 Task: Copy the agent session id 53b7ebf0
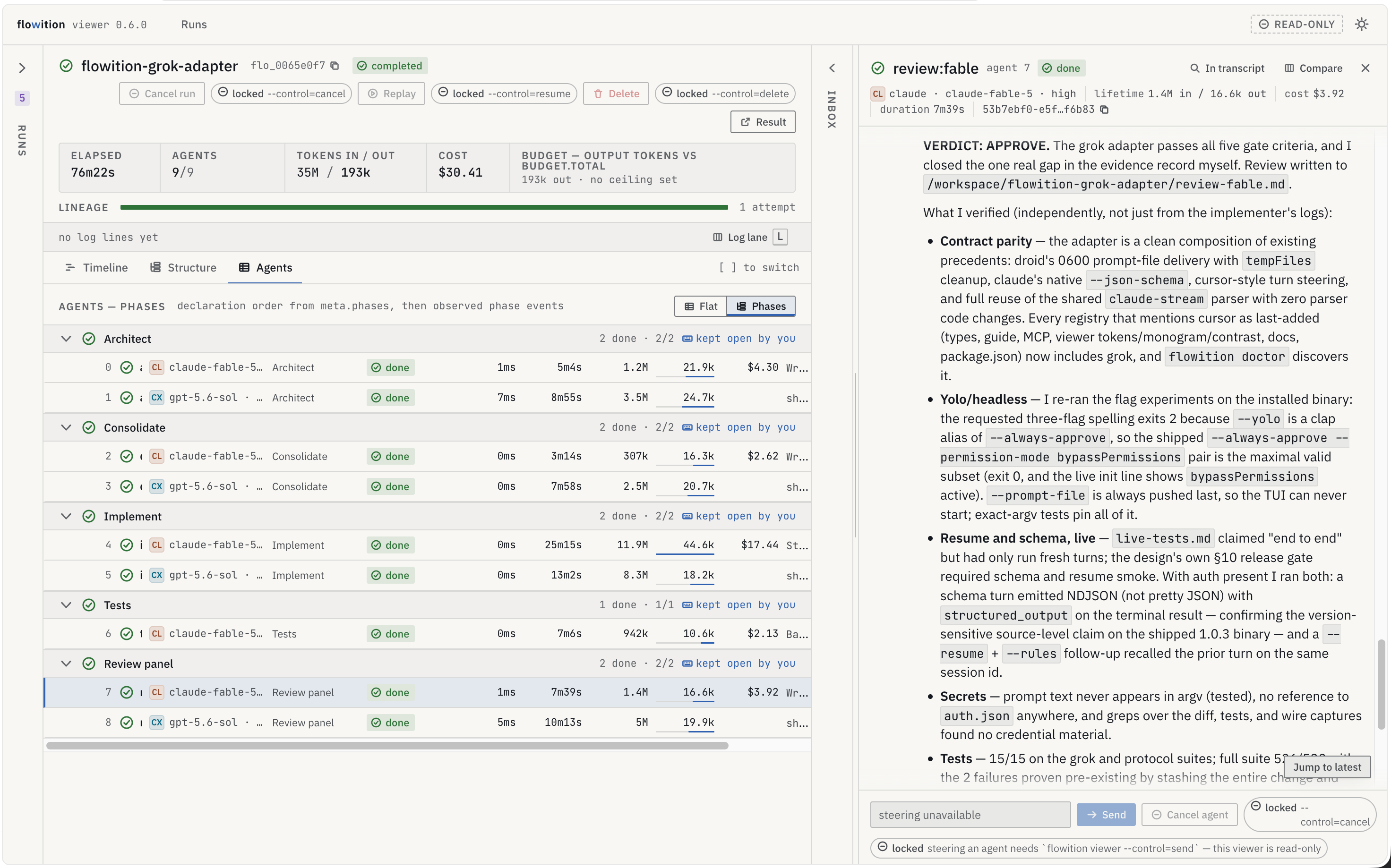point(1104,110)
